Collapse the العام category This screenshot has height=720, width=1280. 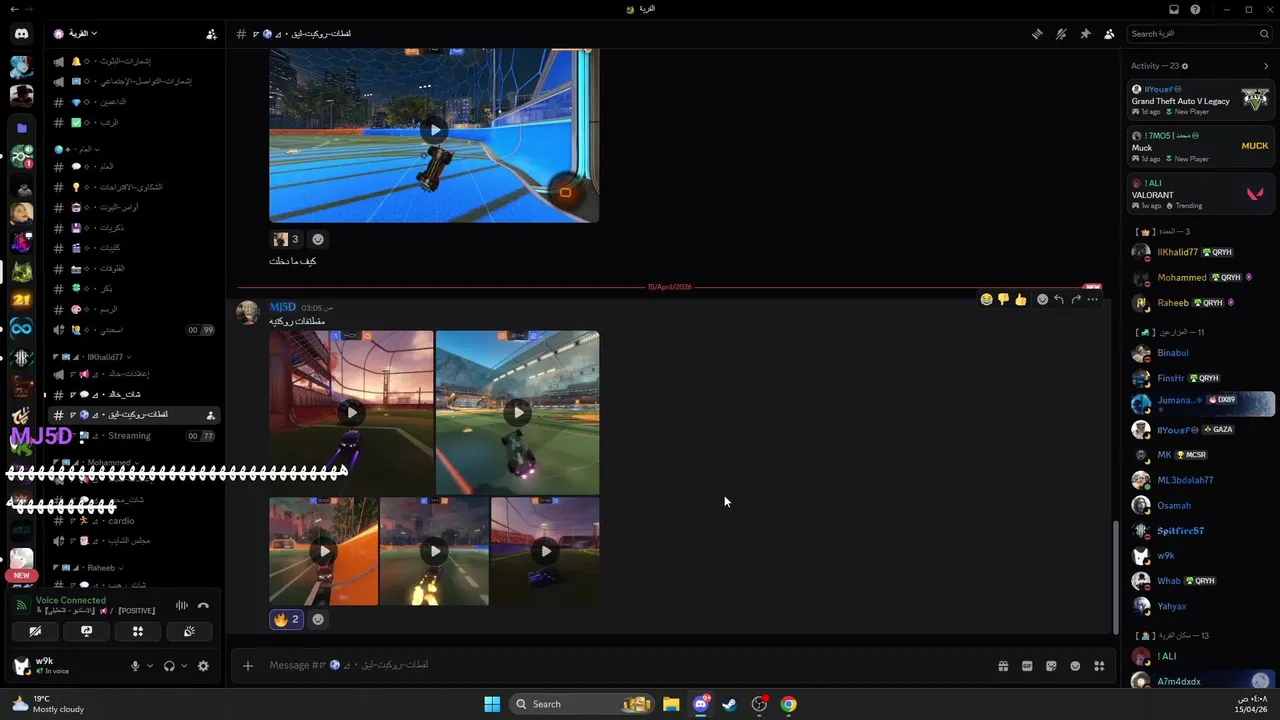(77, 149)
